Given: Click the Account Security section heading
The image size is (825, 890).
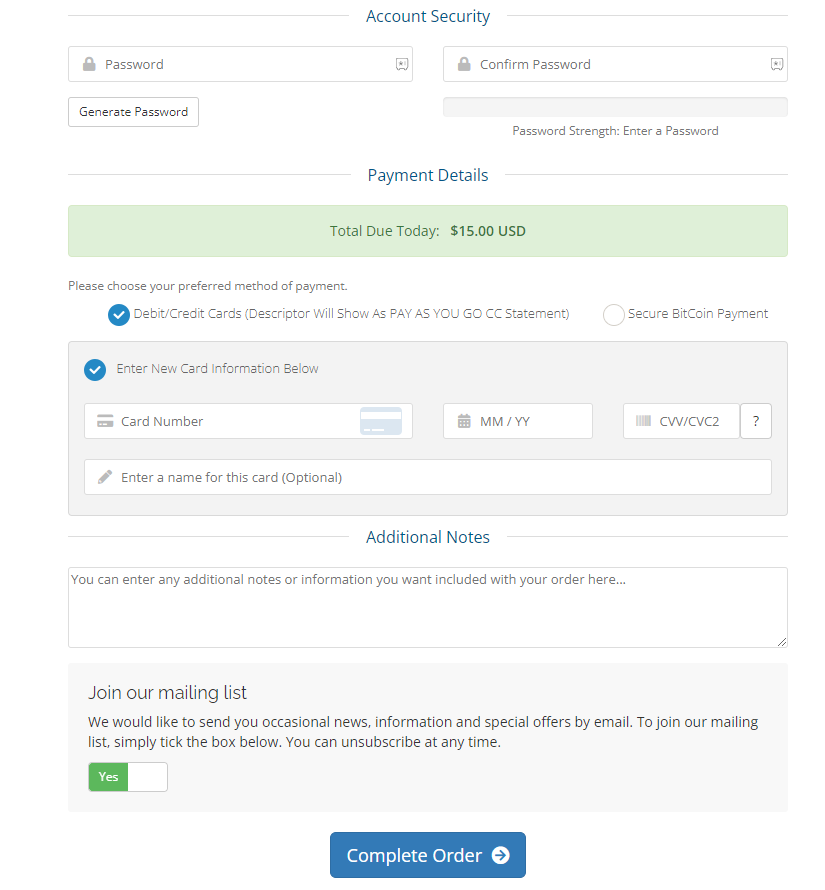Looking at the screenshot, I should [x=427, y=16].
